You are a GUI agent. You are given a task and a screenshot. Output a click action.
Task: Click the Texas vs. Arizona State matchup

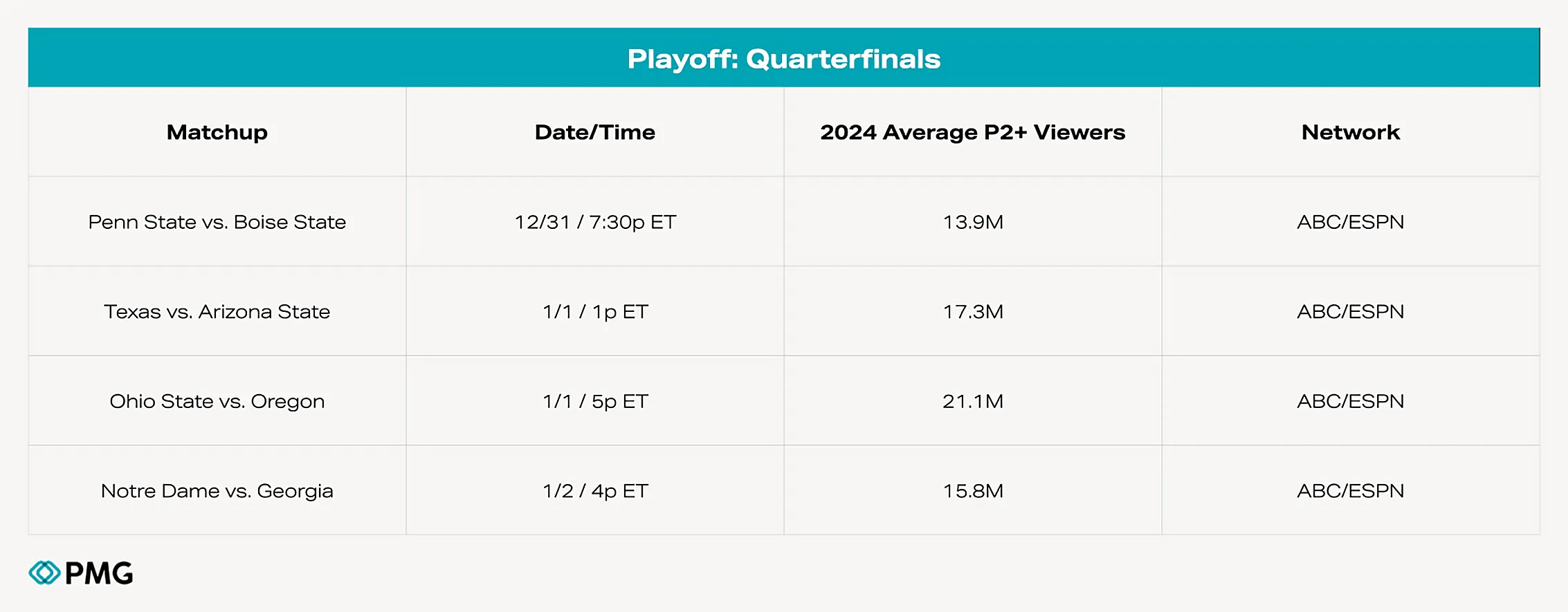pyautogui.click(x=217, y=312)
